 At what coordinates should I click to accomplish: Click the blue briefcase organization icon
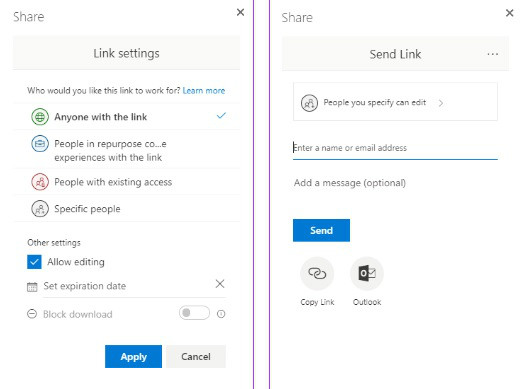click(40, 144)
